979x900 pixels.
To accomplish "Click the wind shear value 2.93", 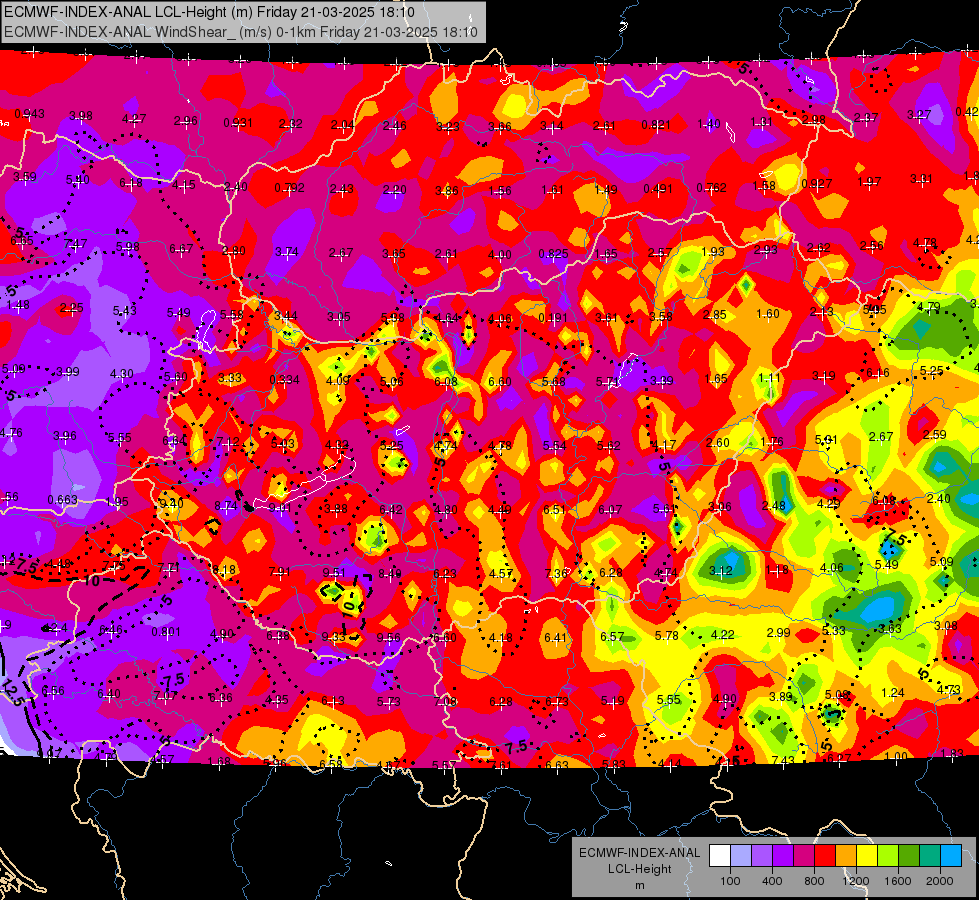I will tap(765, 250).
